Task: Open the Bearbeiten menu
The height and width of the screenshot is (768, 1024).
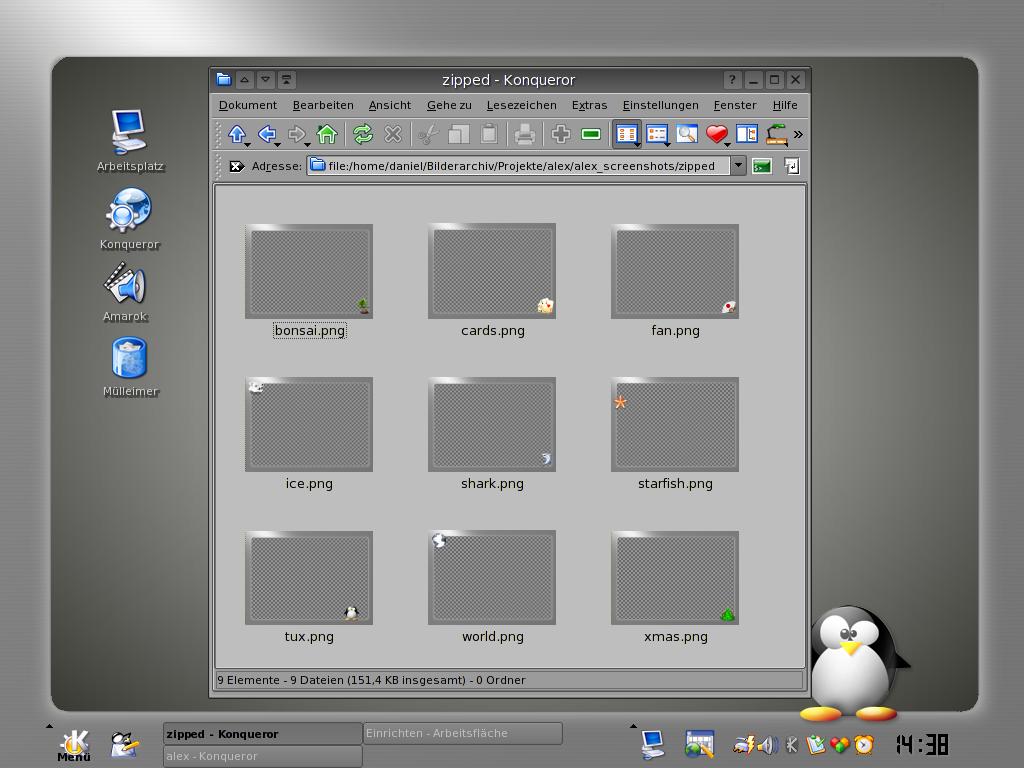Action: (x=323, y=105)
